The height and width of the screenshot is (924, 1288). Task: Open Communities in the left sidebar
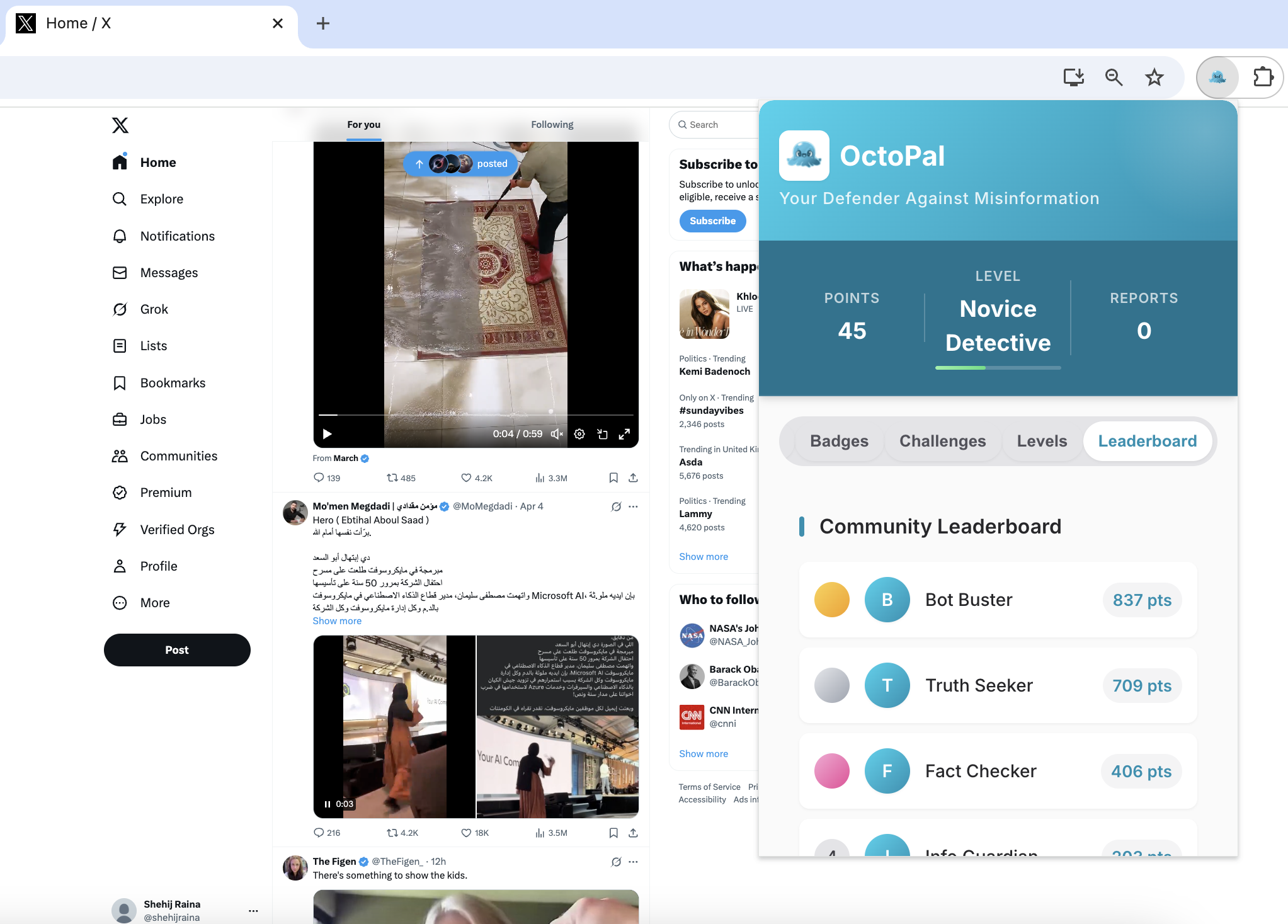[x=178, y=456]
